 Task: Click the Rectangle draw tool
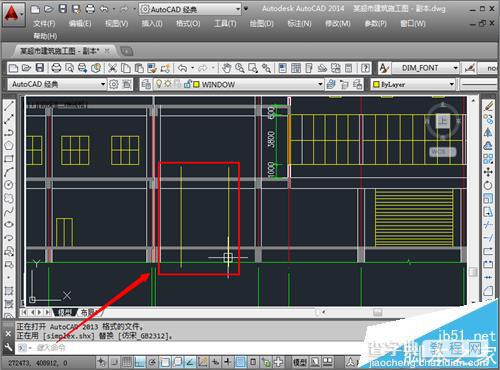click(x=9, y=159)
